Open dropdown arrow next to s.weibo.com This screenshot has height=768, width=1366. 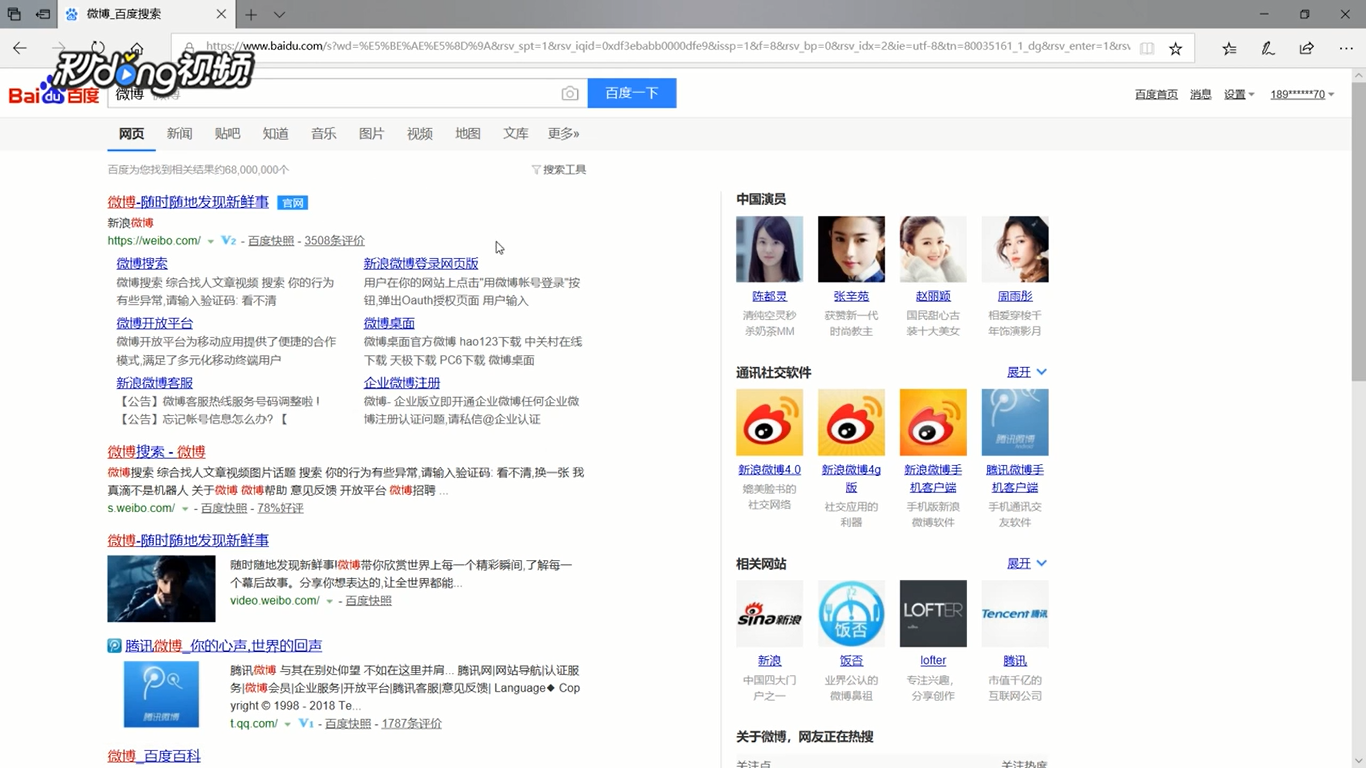[x=185, y=509]
